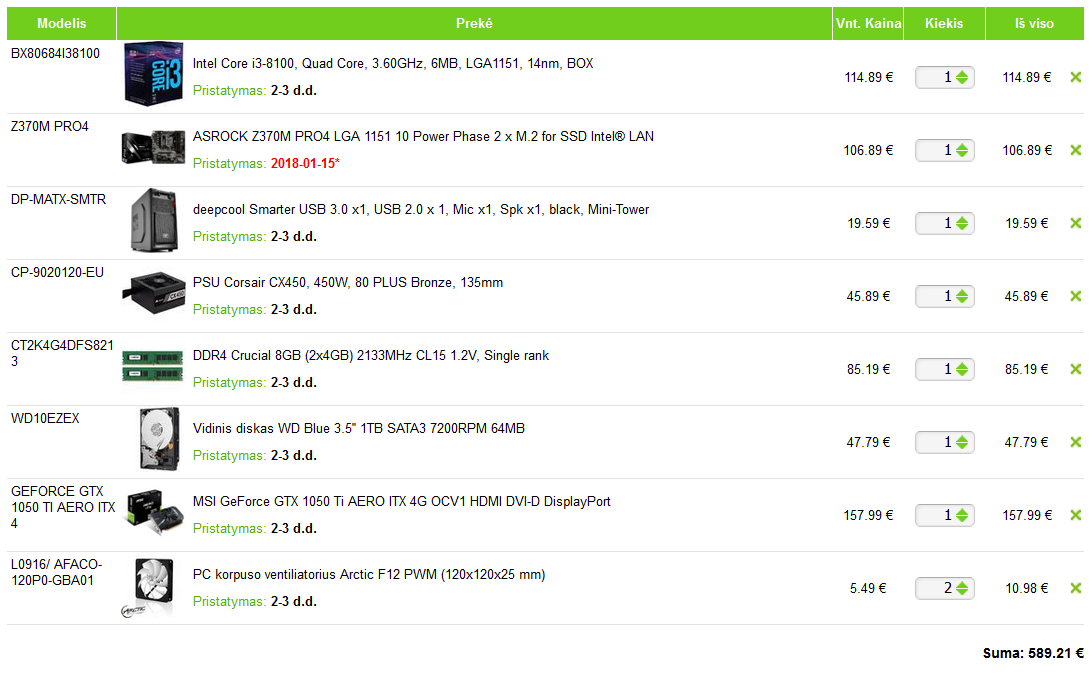Viewport: 1092px width, 674px height.
Task: View the MSI GeForce graphics card thumbnail
Action: click(x=154, y=512)
